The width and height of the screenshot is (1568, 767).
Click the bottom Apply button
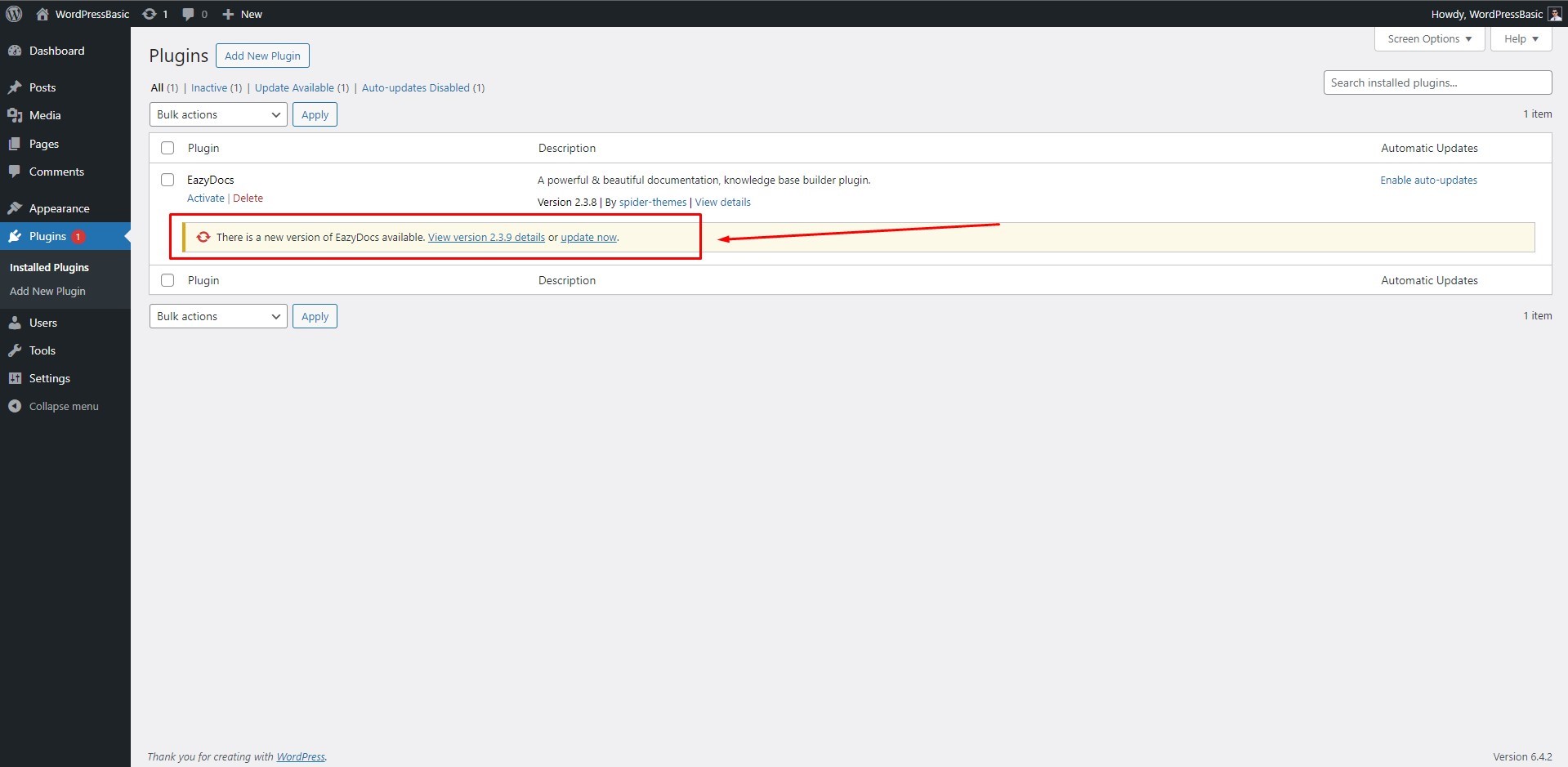point(315,316)
